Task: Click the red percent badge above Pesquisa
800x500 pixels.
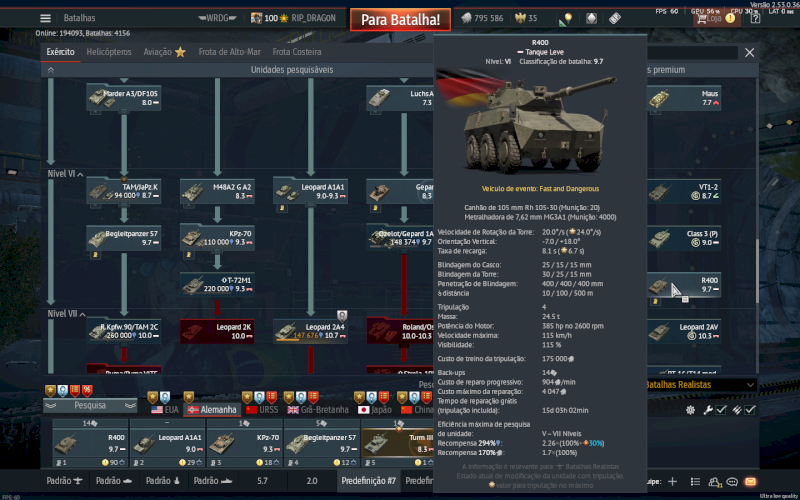Action: [x=87, y=391]
